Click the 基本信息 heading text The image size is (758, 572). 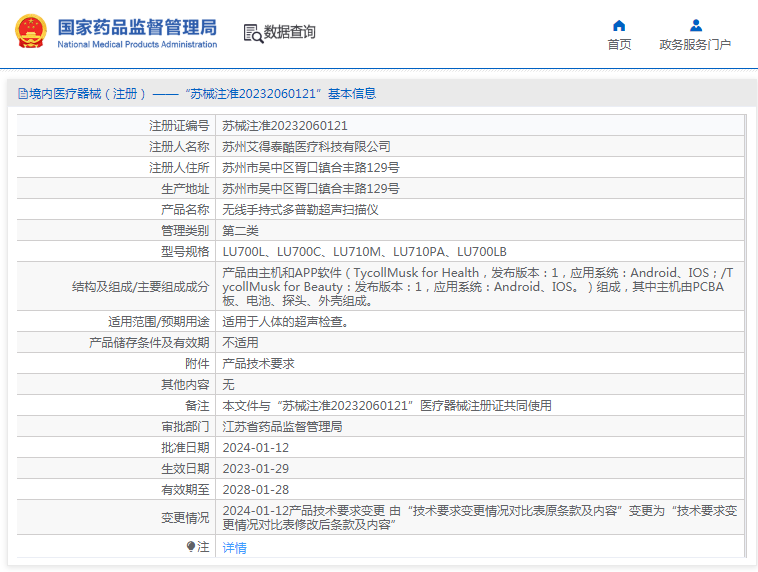(x=352, y=93)
